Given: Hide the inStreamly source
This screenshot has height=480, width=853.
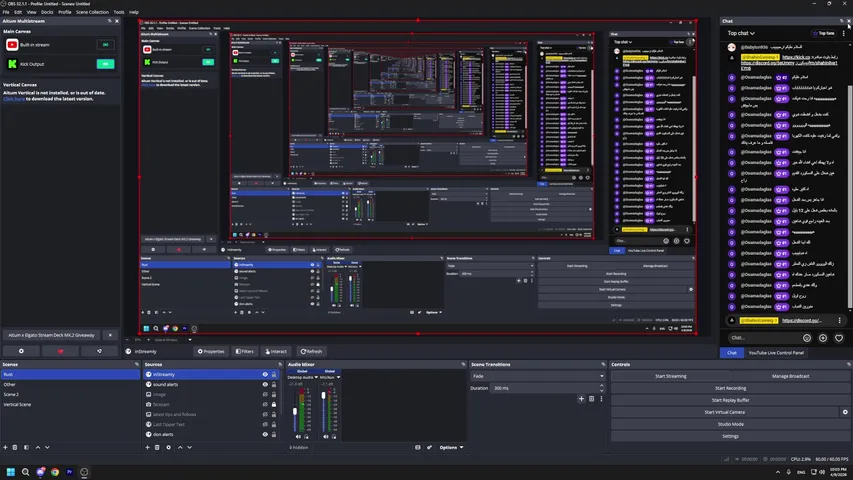Looking at the screenshot, I should point(265,374).
